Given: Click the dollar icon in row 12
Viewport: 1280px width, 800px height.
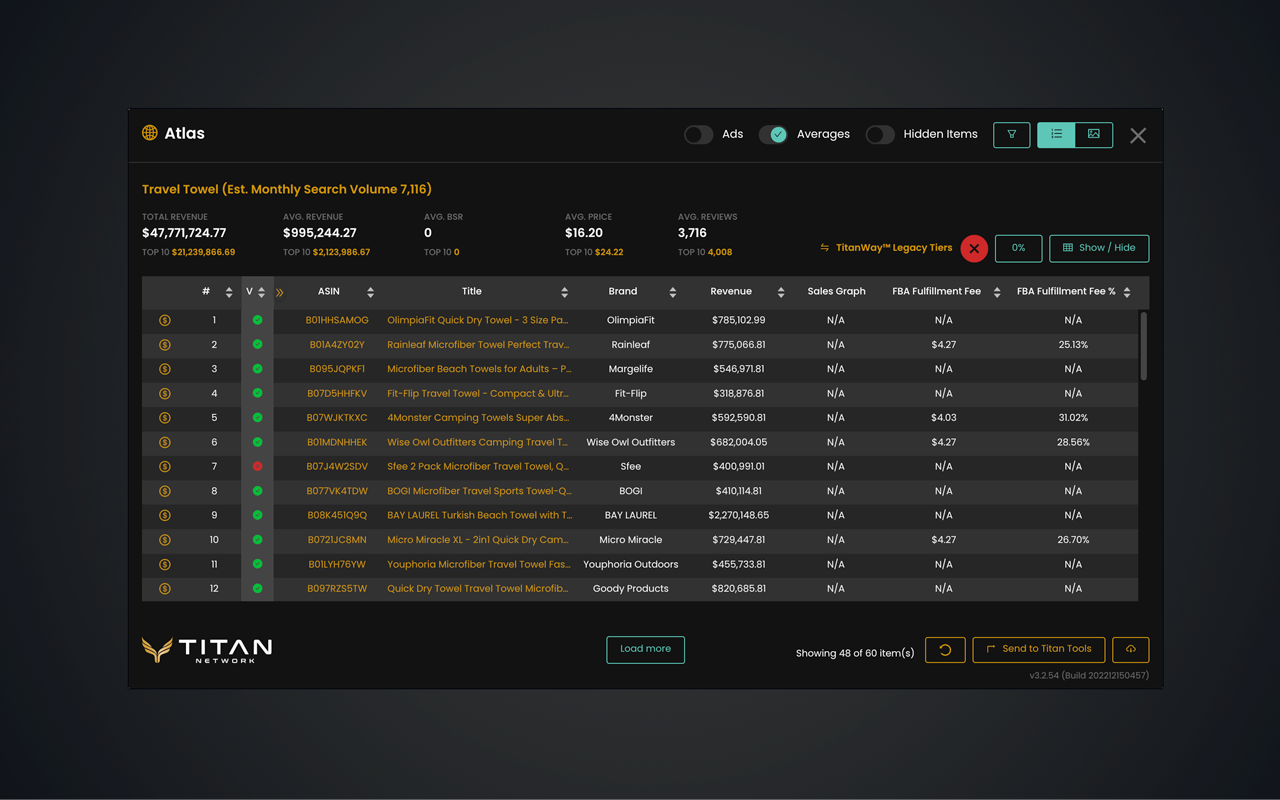Looking at the screenshot, I should [x=165, y=589].
